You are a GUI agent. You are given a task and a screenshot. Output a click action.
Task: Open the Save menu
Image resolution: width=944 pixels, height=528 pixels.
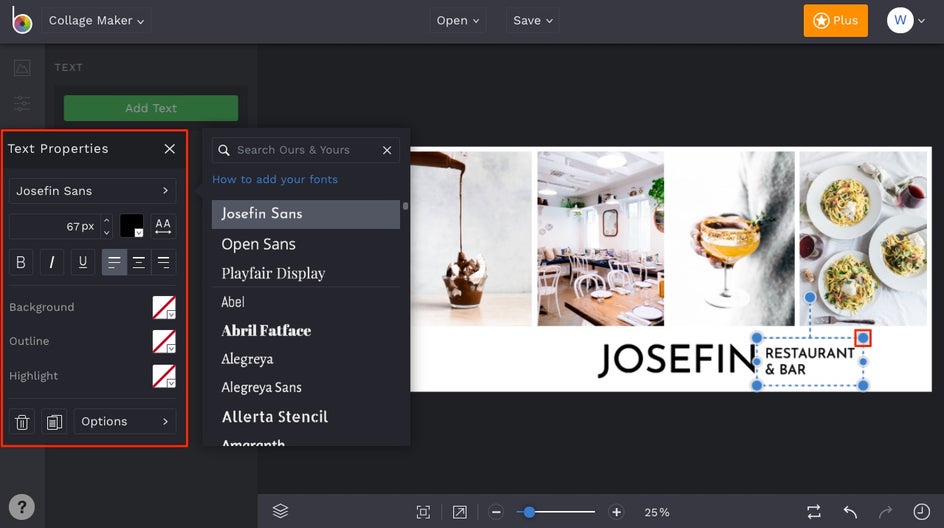(533, 20)
